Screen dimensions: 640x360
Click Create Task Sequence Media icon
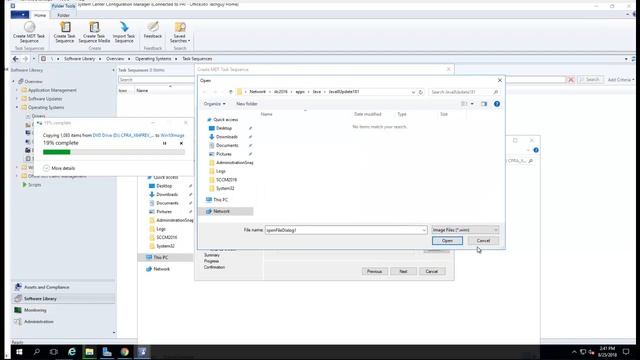point(94,32)
